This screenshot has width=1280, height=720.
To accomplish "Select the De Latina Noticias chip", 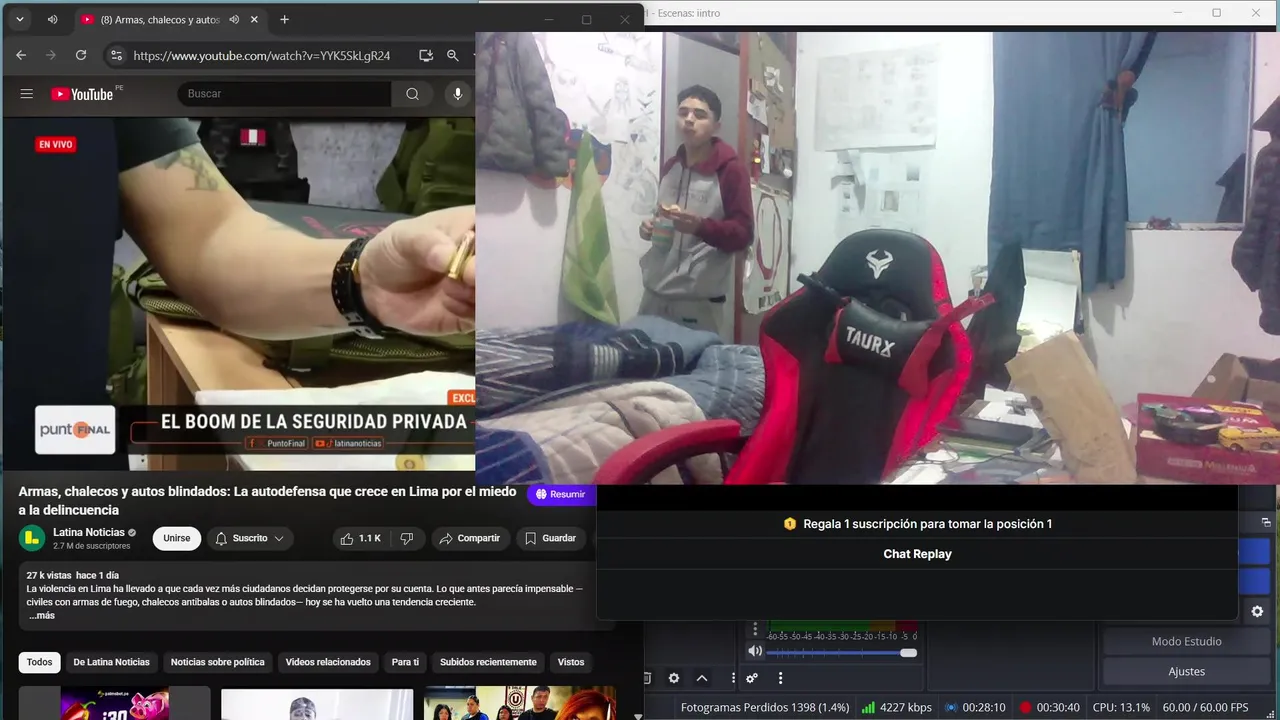I will click(x=111, y=662).
